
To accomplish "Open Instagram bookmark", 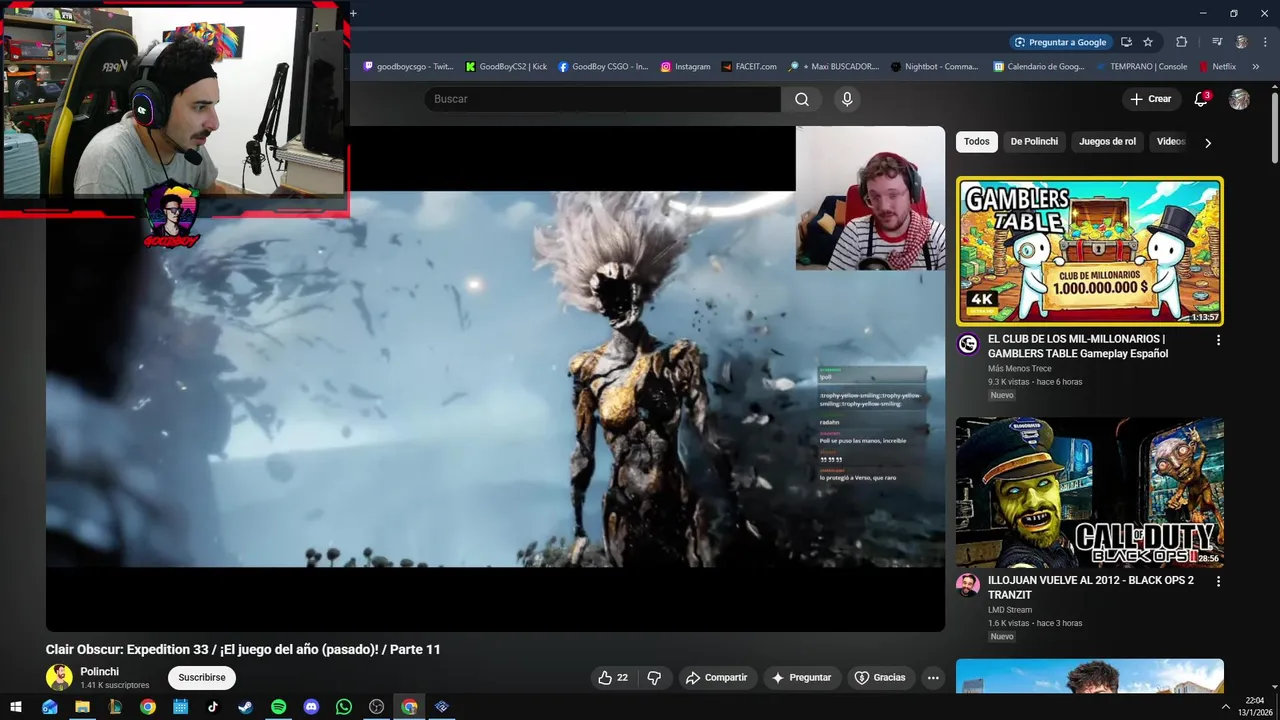I will (685, 67).
